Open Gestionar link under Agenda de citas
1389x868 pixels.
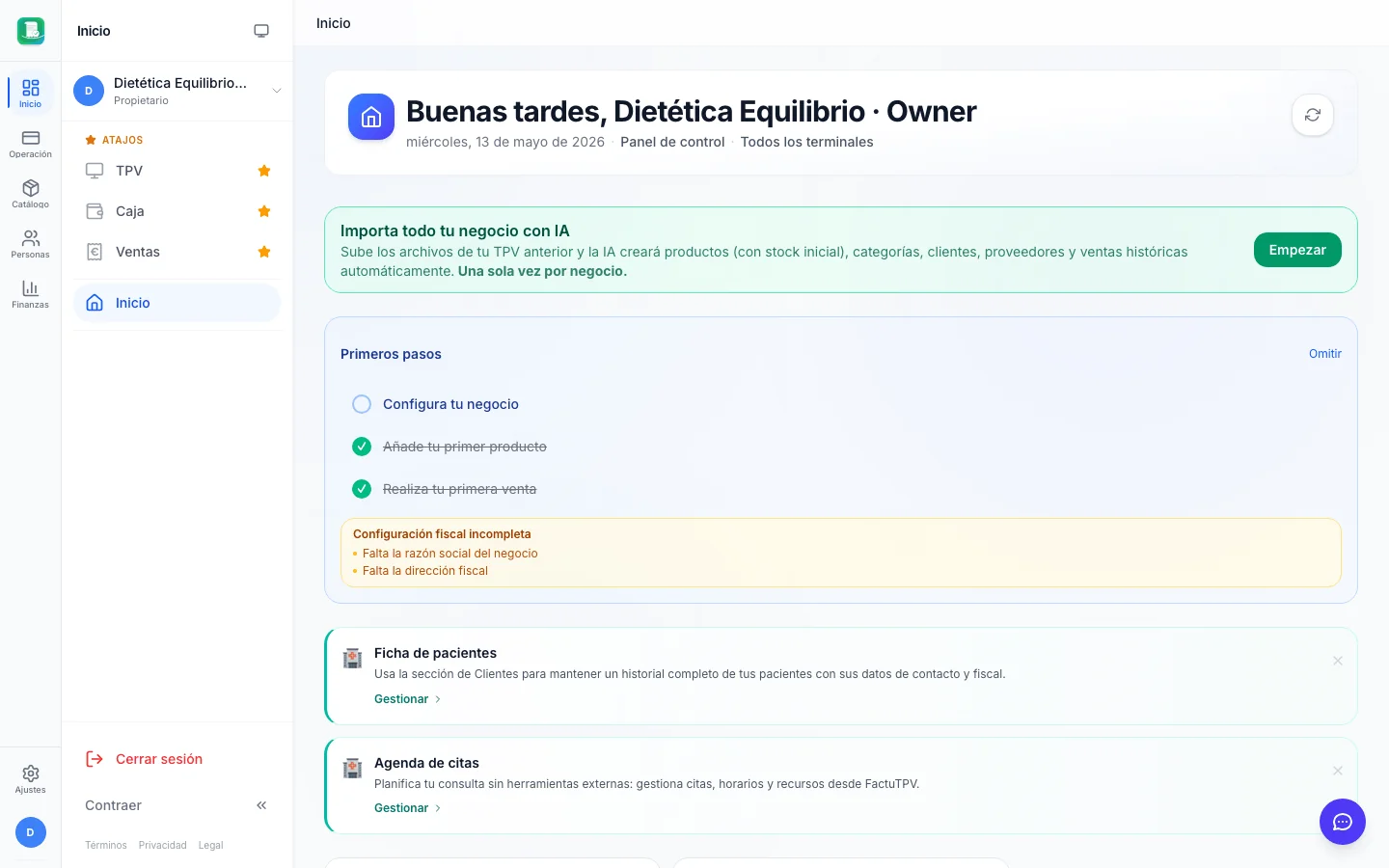coord(407,808)
